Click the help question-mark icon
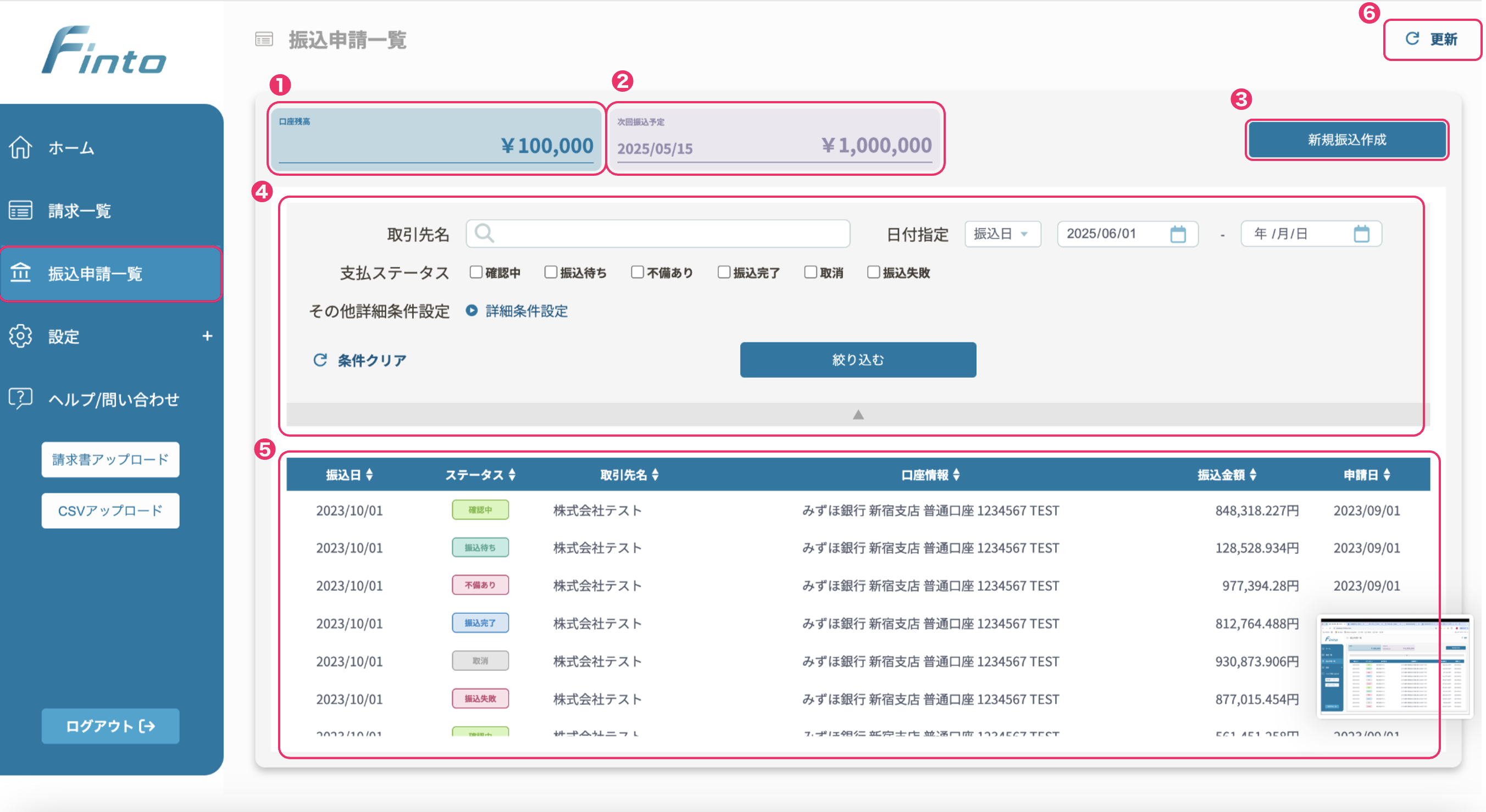The width and height of the screenshot is (1486, 812). [21, 398]
